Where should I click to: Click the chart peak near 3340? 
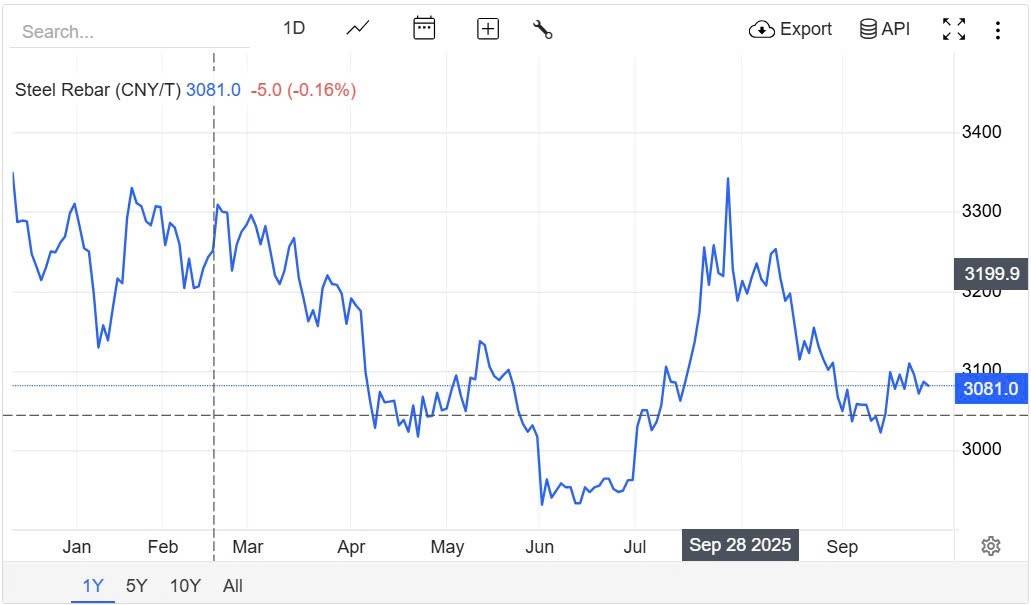(x=727, y=179)
